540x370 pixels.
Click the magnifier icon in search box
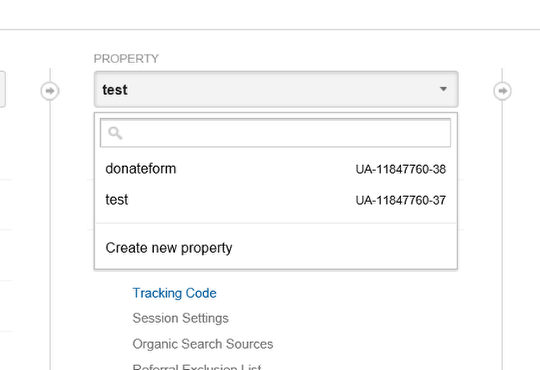(115, 133)
